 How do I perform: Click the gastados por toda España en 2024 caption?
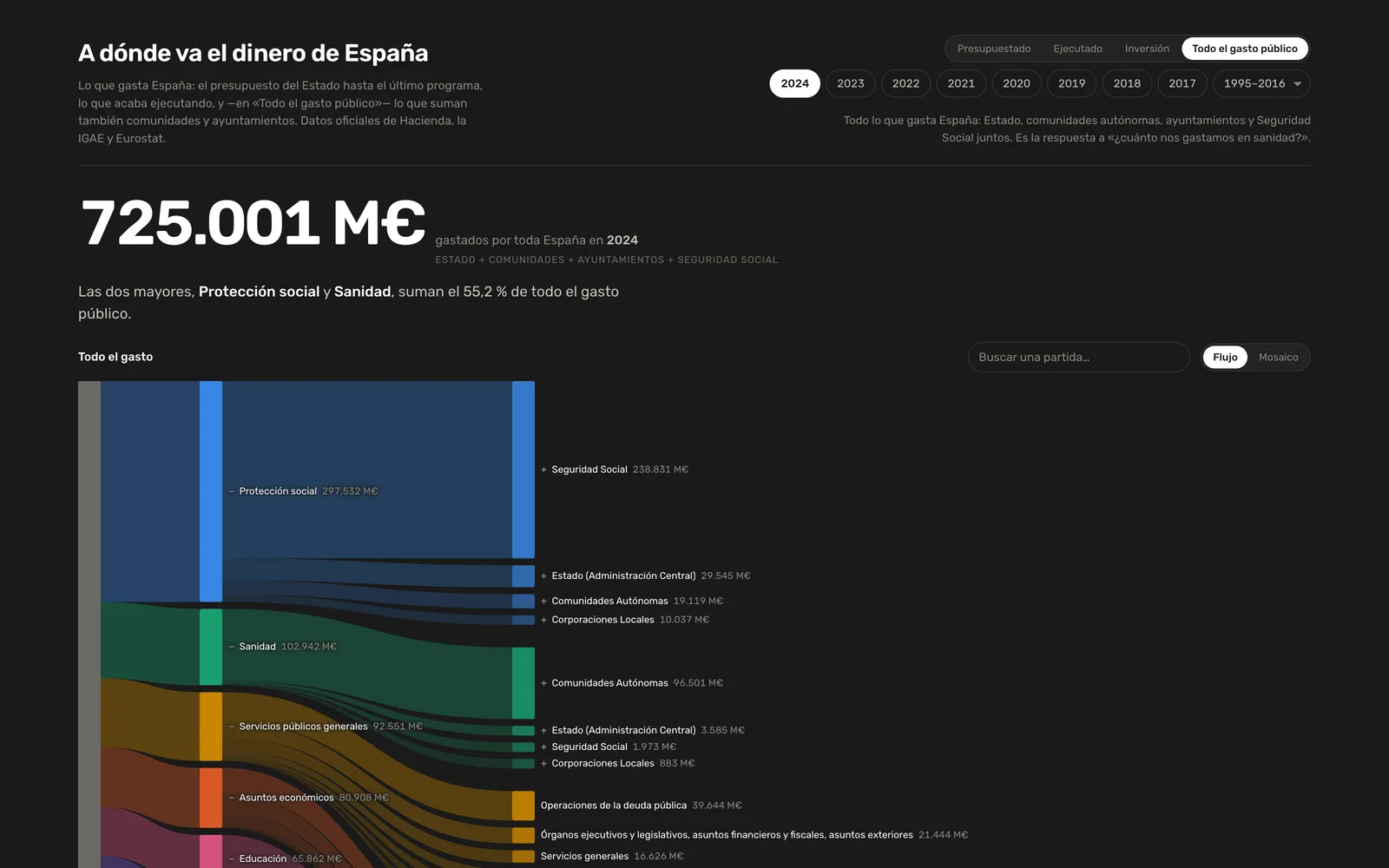(537, 240)
